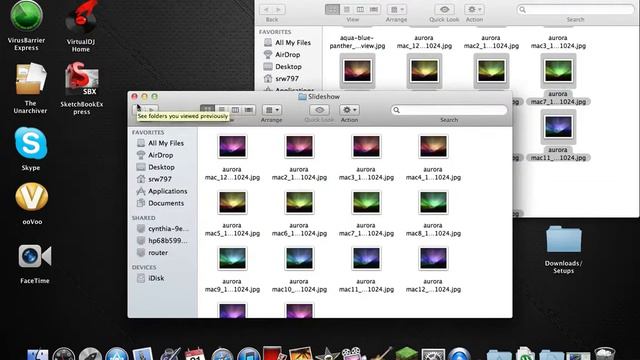This screenshot has height=360, width=640.
Task: Select aurora mac10_...1024.jpg thumbnail
Action: pyautogui.click(x=299, y=258)
